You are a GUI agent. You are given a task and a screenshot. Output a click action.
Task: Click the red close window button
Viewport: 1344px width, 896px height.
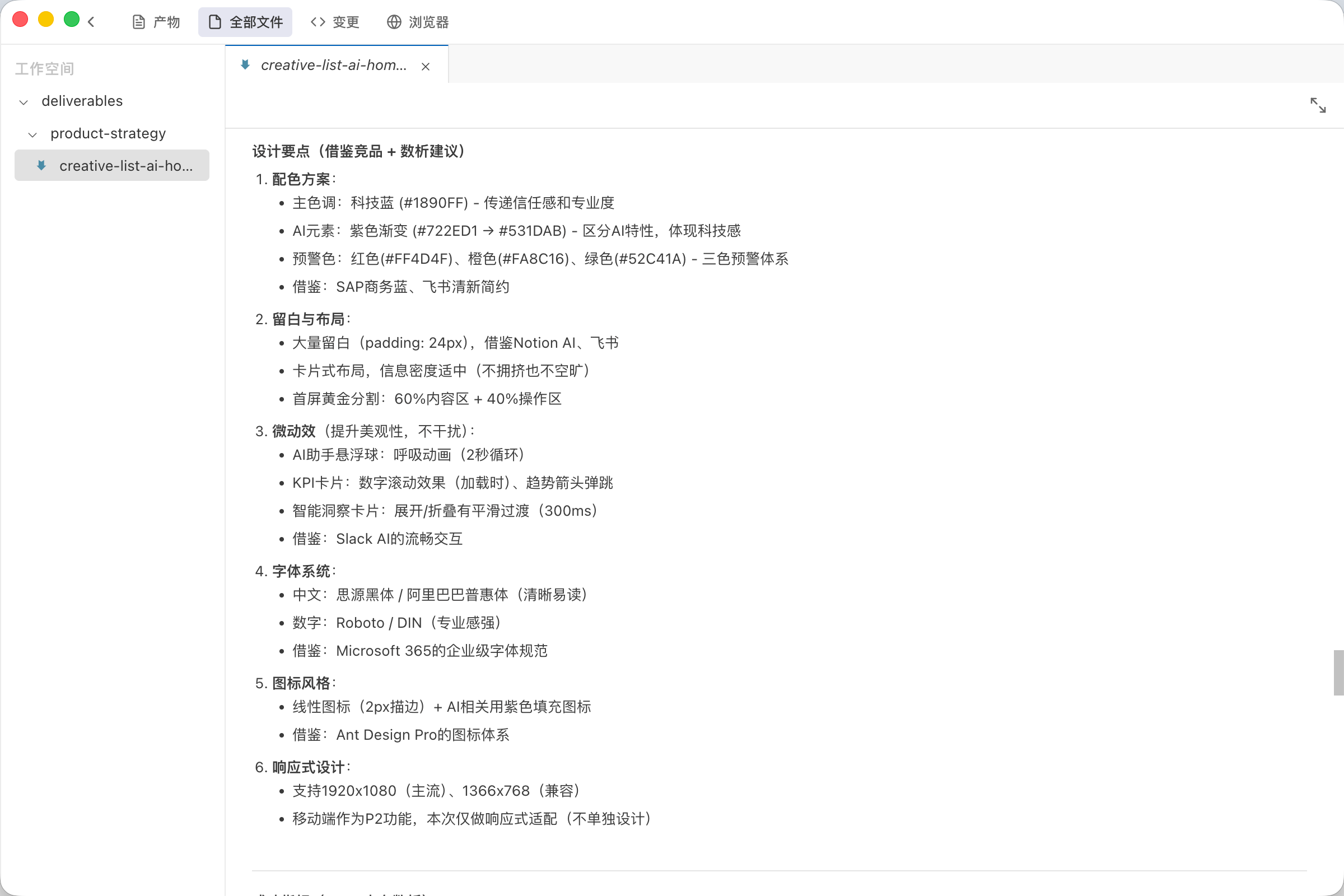click(x=20, y=20)
